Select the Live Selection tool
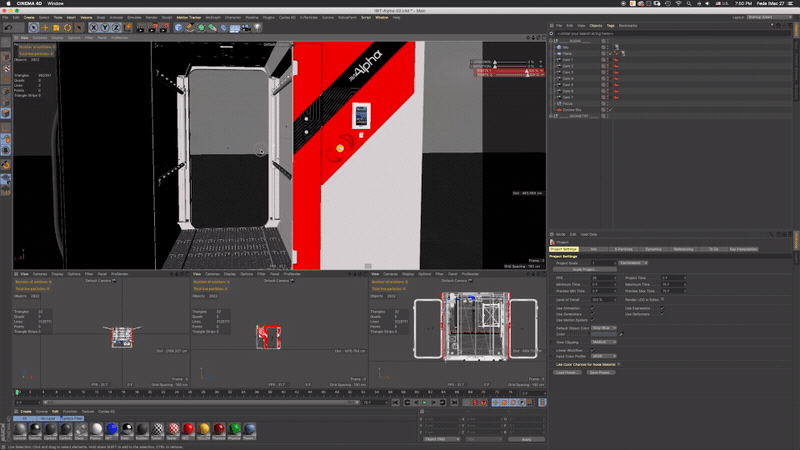Image resolution: width=800 pixels, height=450 pixels. (x=34, y=28)
